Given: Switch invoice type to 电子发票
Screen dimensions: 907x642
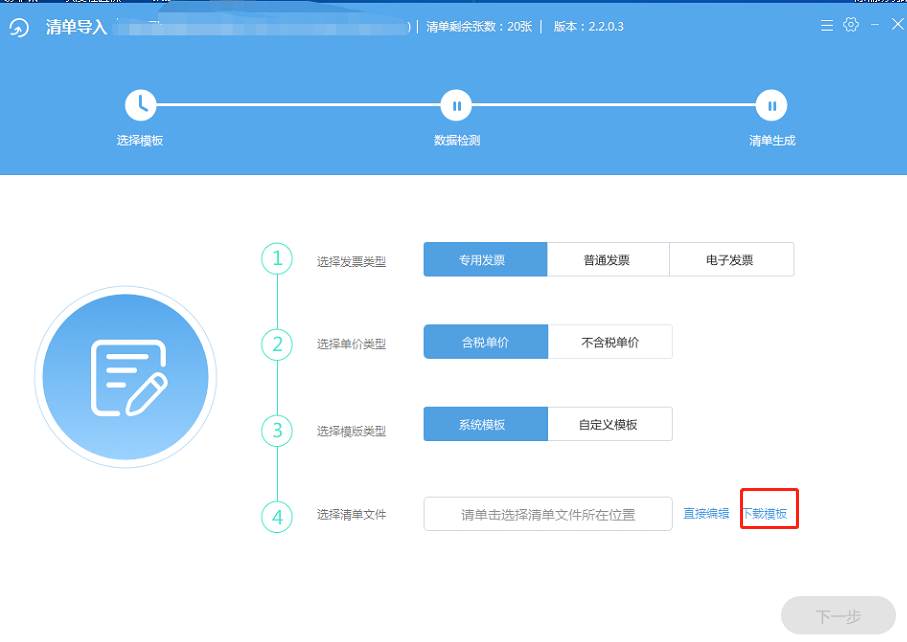Looking at the screenshot, I should point(731,260).
